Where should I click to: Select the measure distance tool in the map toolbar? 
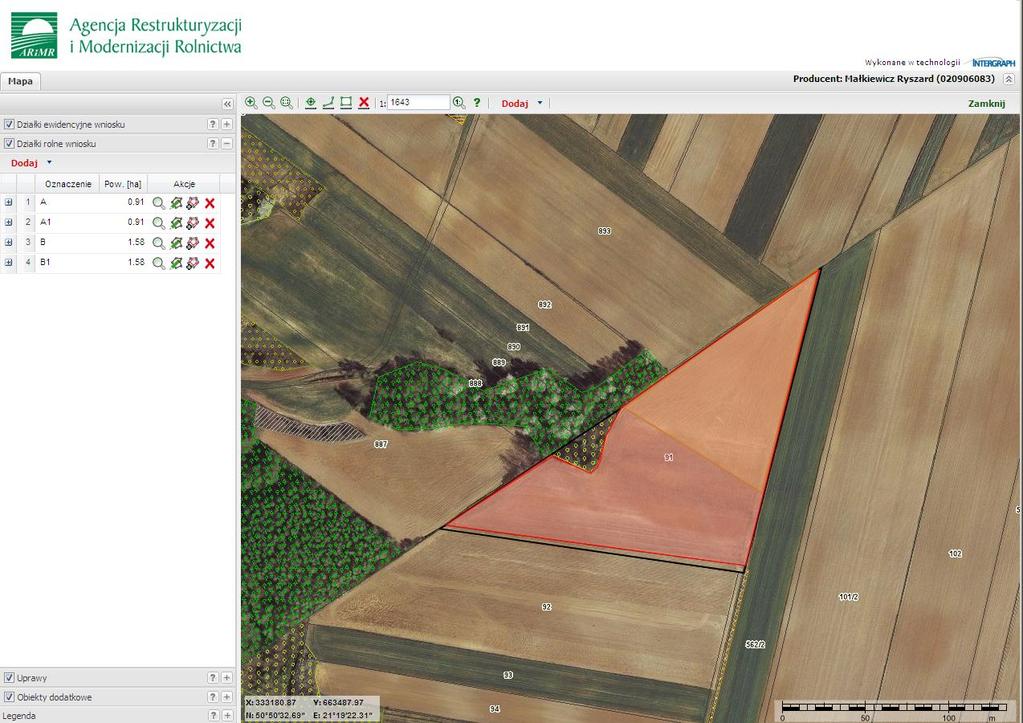(328, 102)
